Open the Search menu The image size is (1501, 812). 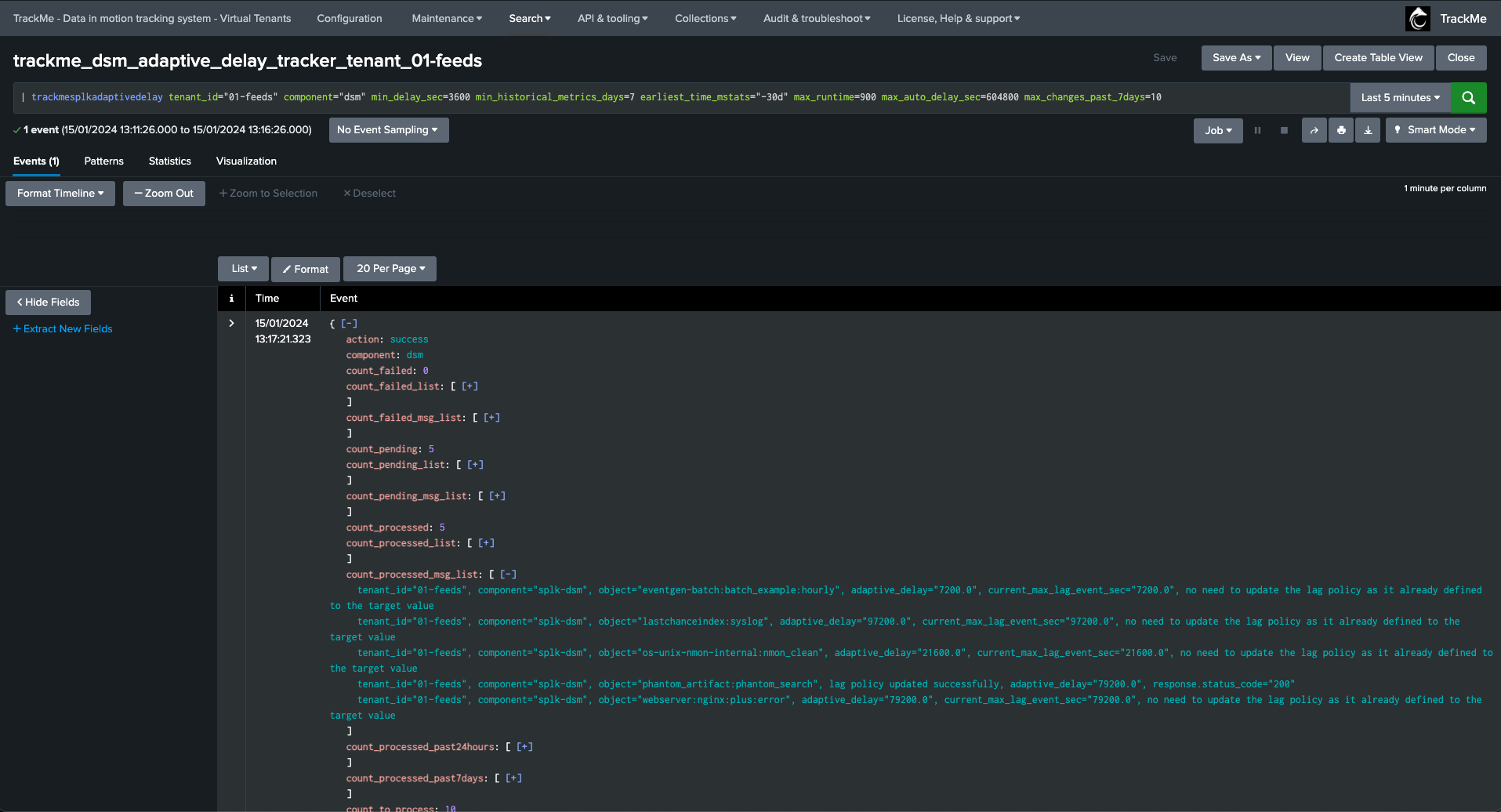click(x=530, y=18)
